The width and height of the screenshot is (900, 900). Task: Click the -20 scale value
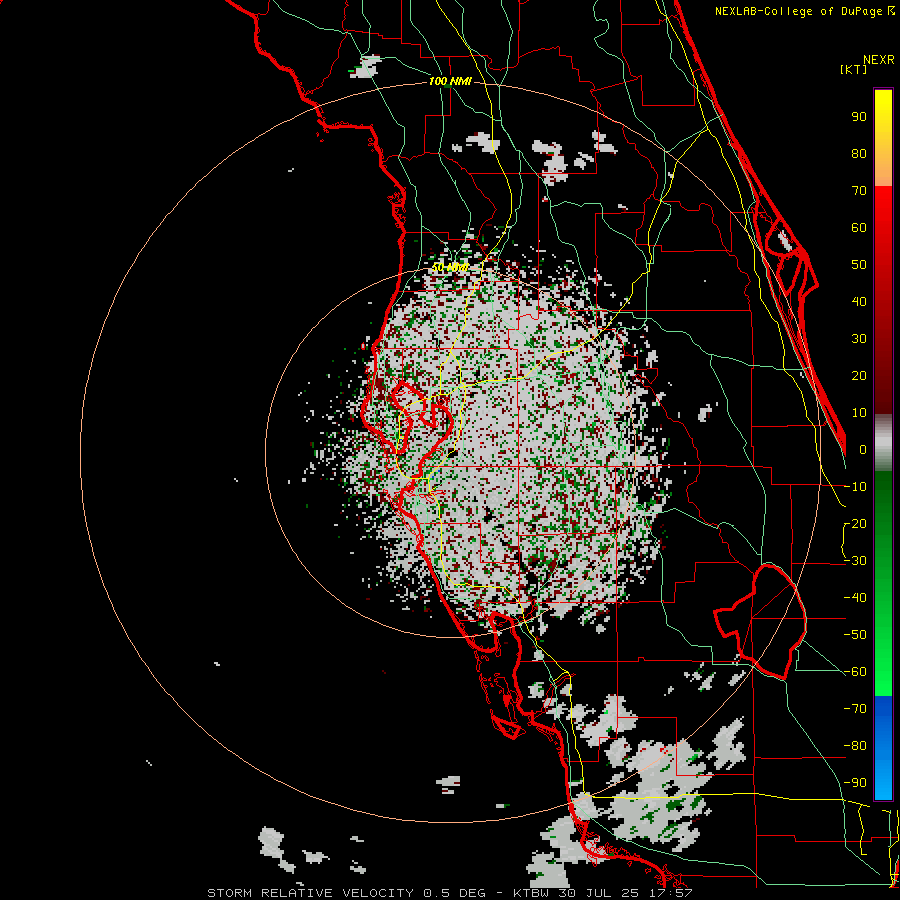(855, 524)
